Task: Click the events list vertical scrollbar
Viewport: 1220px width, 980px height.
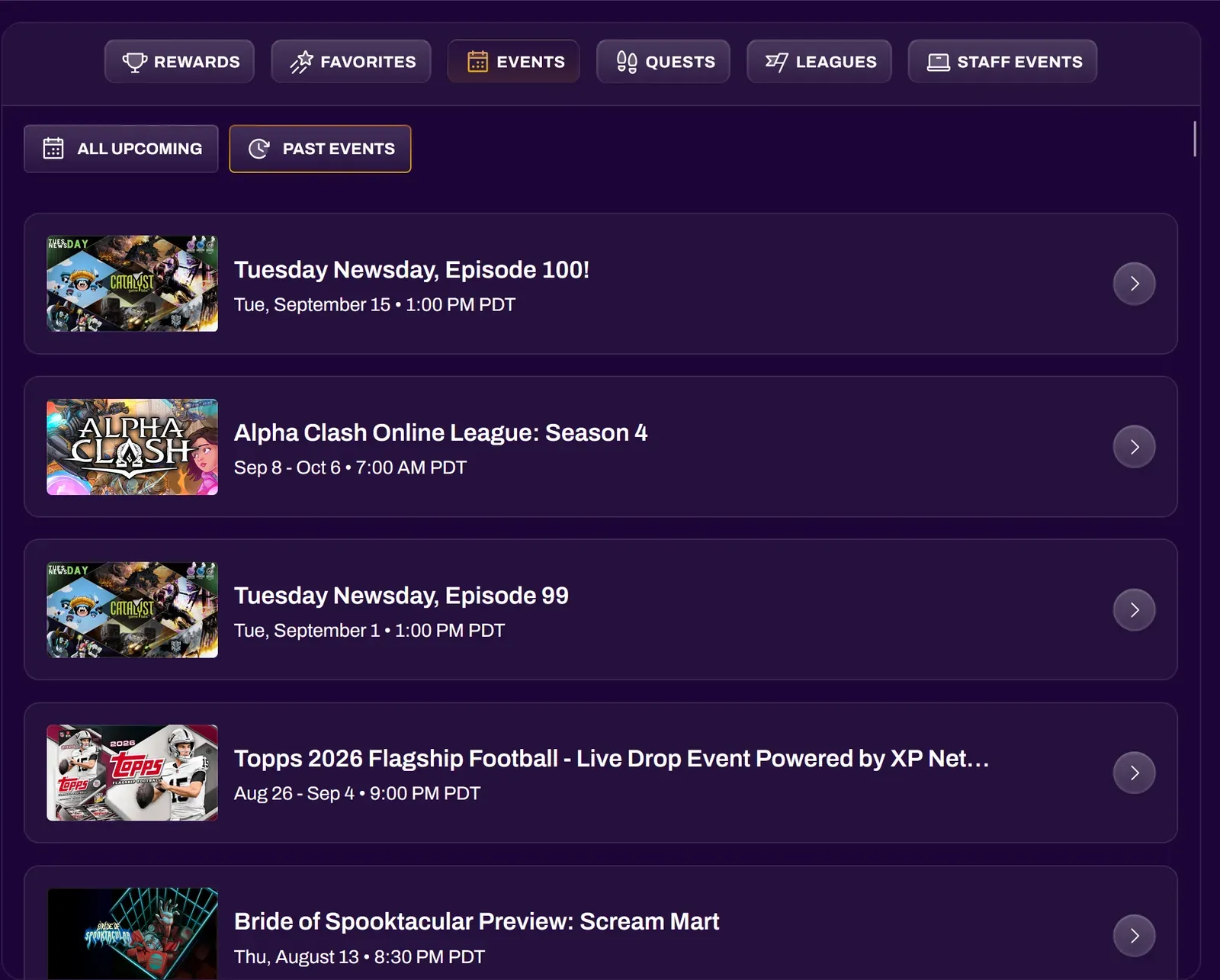Action: pyautogui.click(x=1194, y=139)
